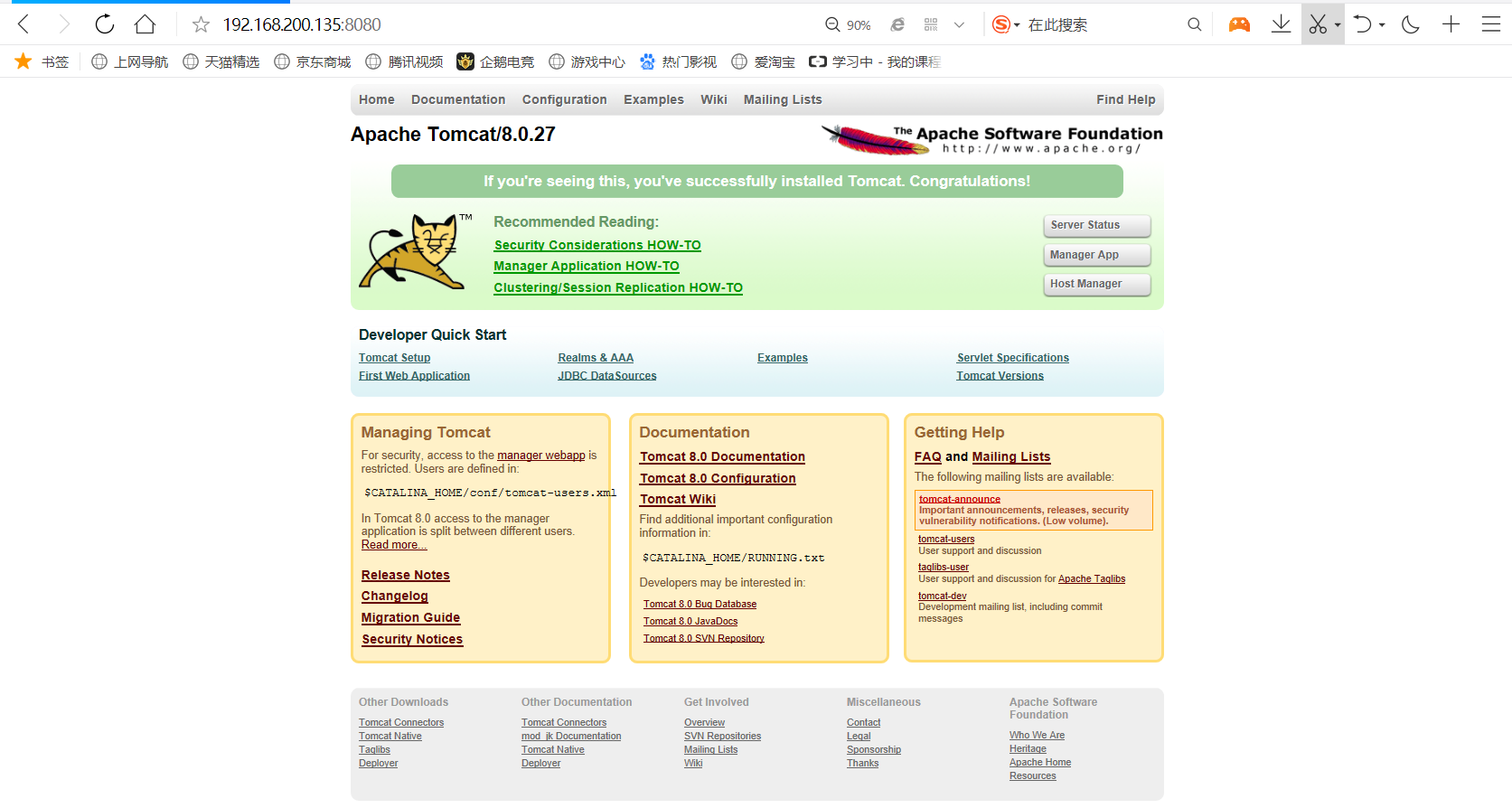Open Security Considerations HOW-TO link
Screen dimensions: 1512x808
tap(597, 245)
